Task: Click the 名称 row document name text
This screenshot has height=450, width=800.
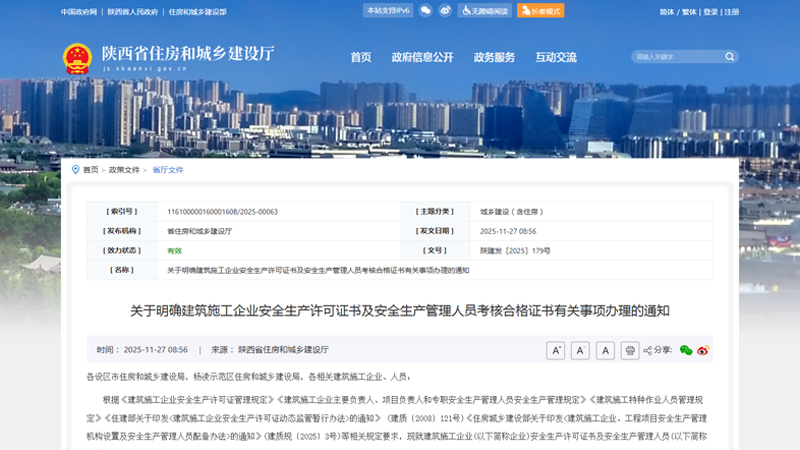Action: 318,270
